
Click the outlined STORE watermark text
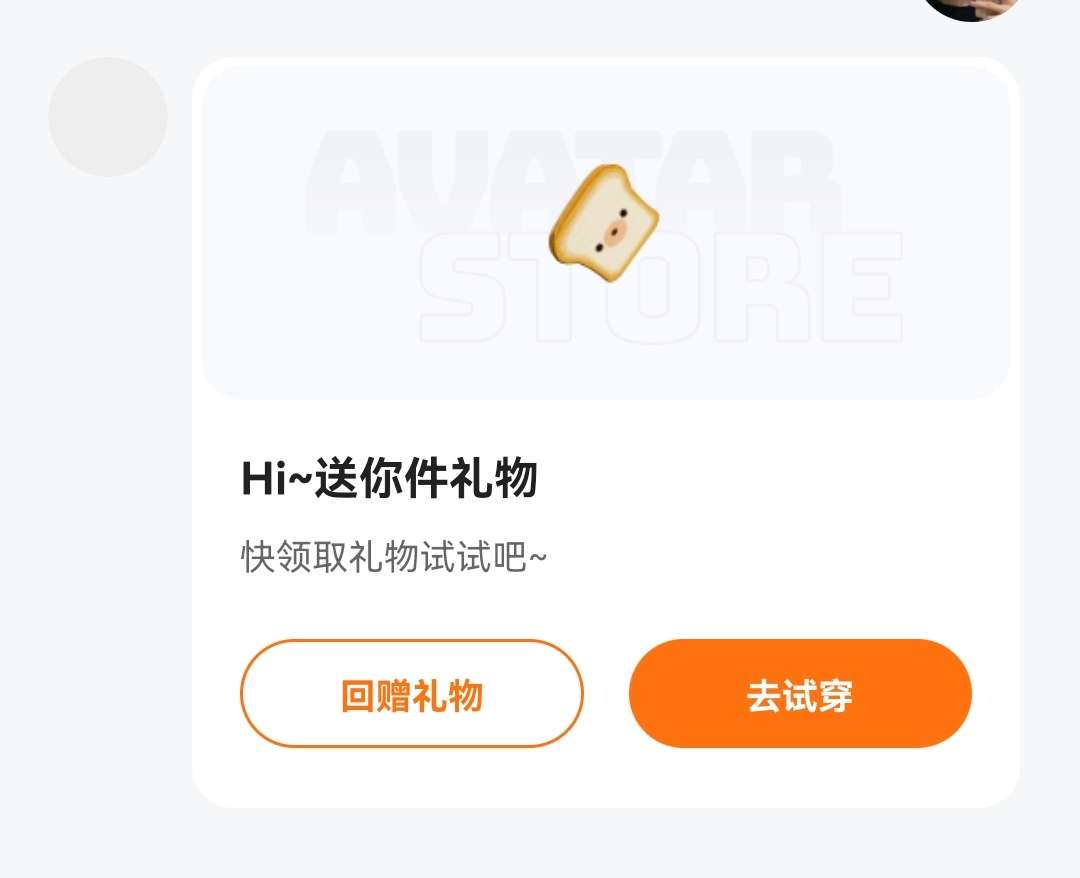[661, 288]
